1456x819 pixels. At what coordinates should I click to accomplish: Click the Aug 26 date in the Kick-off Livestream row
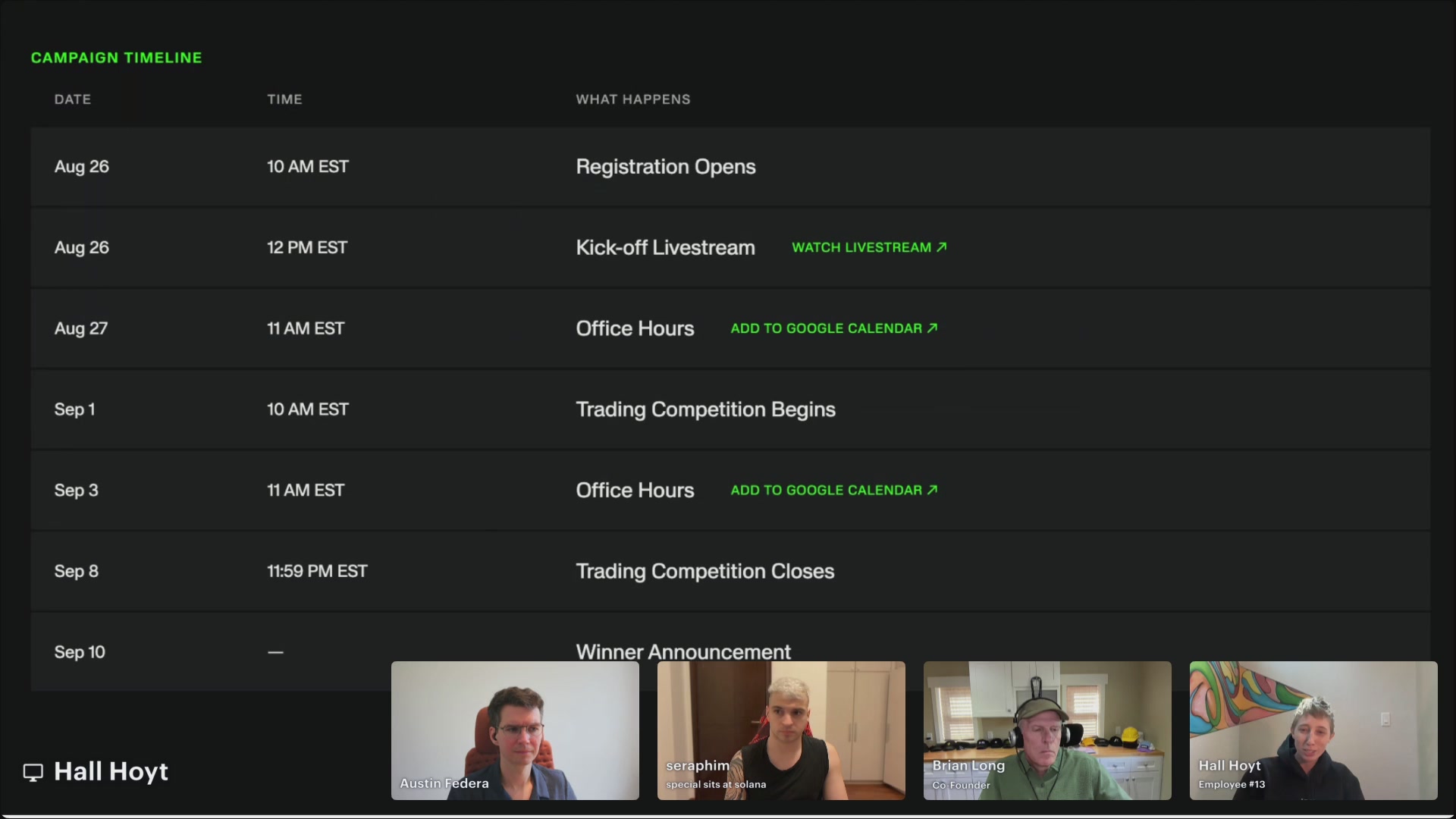(x=81, y=248)
